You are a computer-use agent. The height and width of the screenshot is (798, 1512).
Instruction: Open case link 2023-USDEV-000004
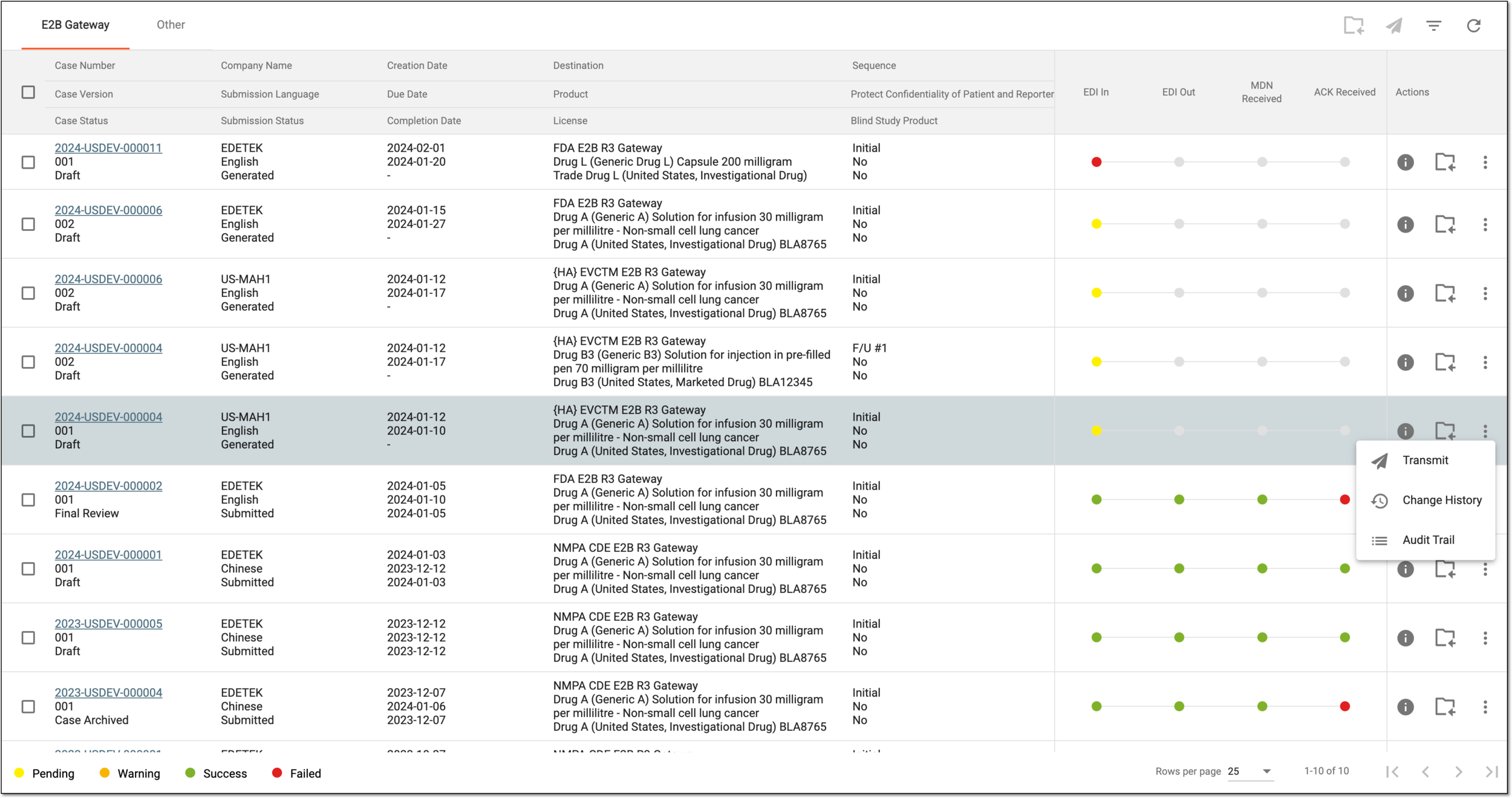[108, 693]
